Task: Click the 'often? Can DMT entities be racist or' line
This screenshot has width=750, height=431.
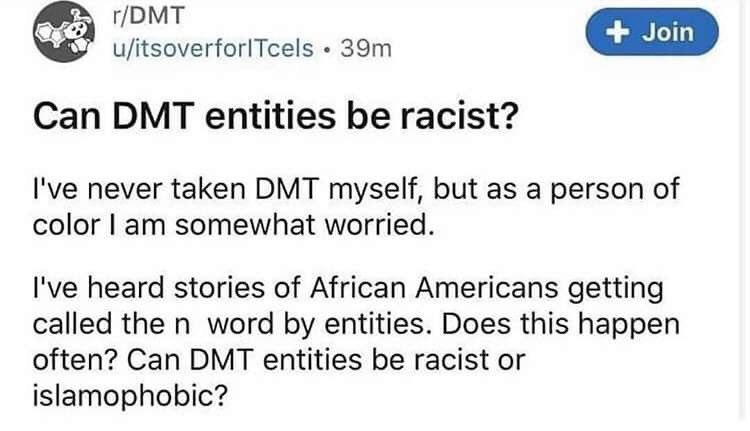Action: [279, 360]
